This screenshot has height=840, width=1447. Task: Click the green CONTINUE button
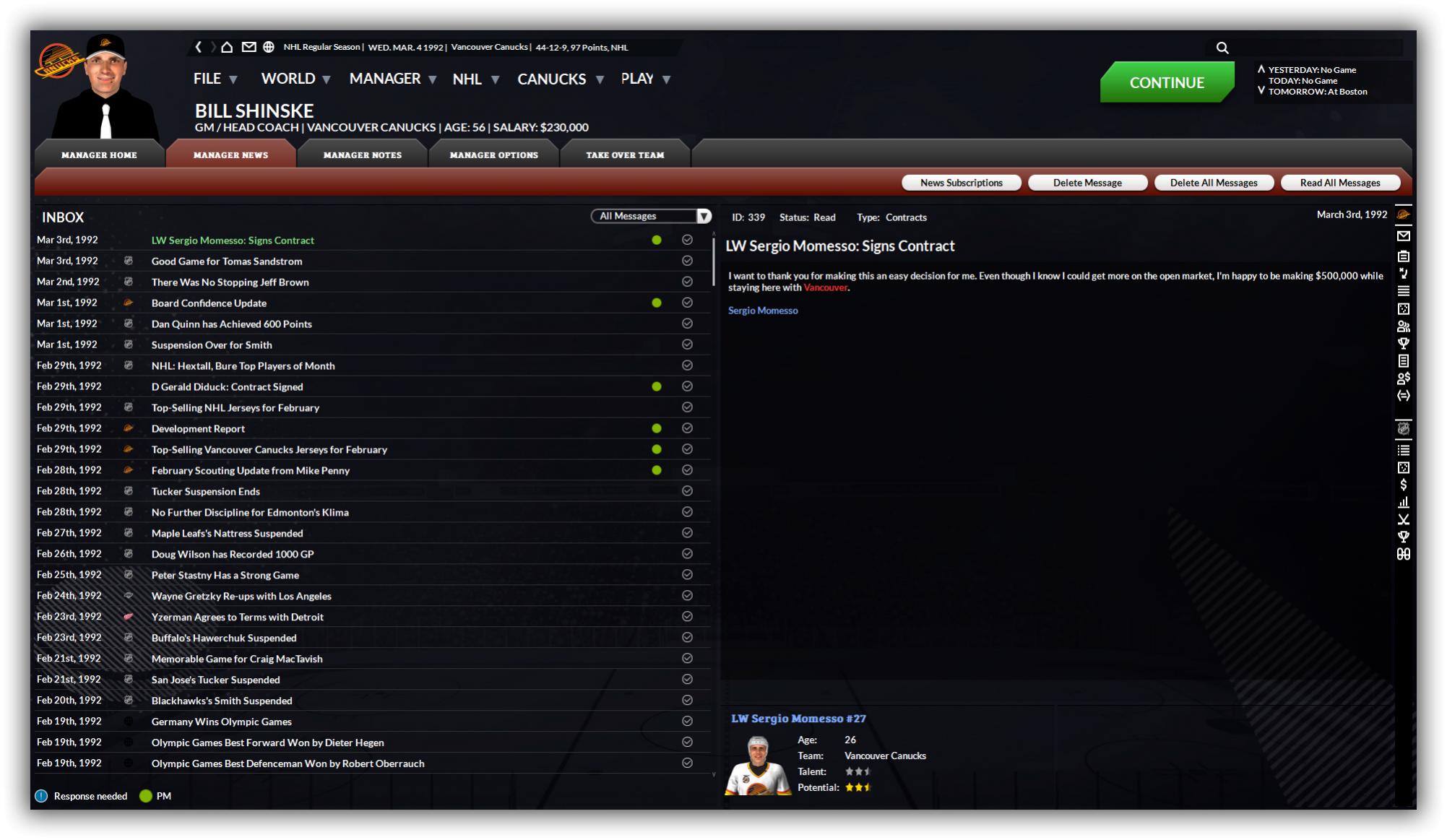(x=1167, y=82)
